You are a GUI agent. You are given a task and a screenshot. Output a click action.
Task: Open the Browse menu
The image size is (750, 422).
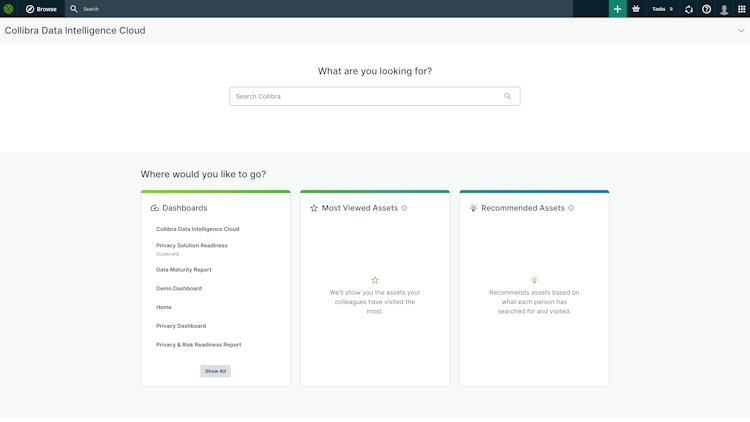[x=41, y=9]
